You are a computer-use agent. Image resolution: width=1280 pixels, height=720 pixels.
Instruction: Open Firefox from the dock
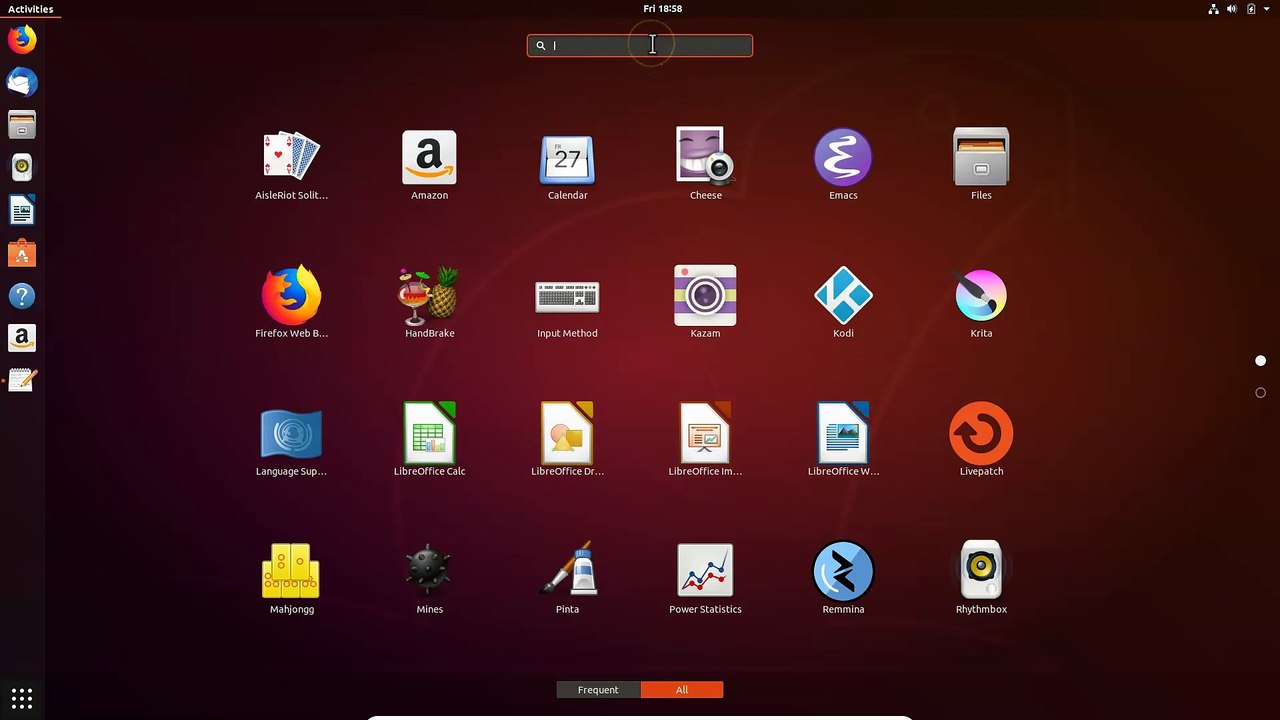pos(22,39)
